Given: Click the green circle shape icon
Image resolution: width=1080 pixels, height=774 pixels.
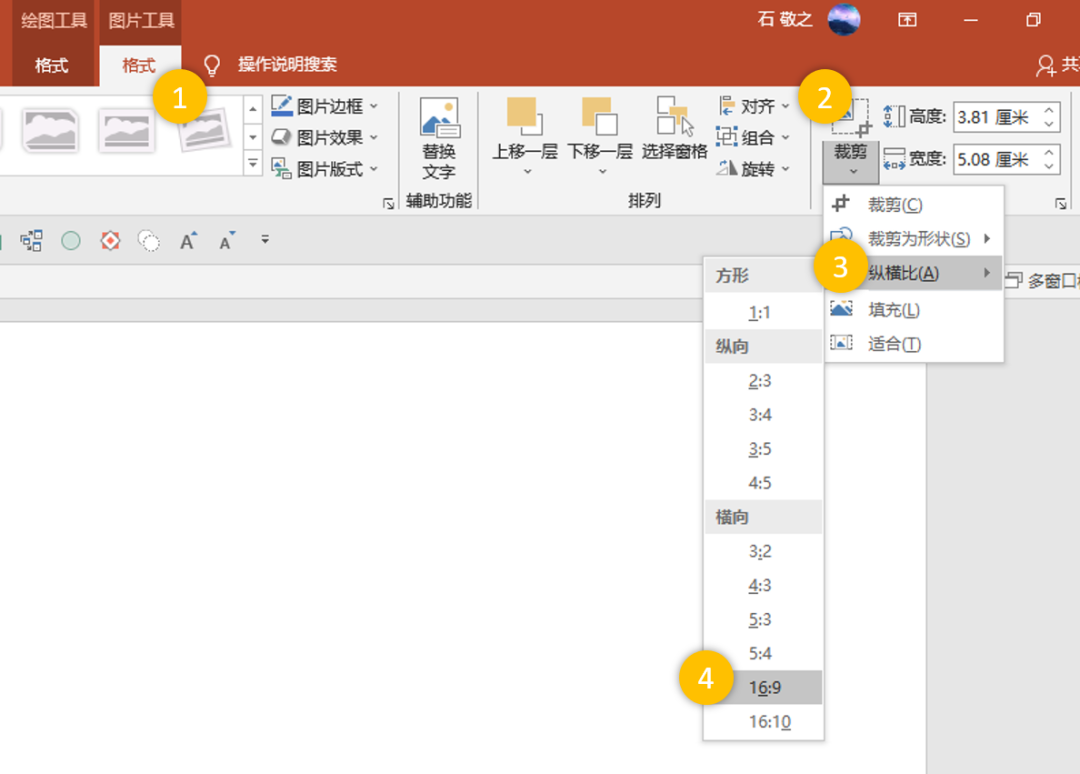Looking at the screenshot, I should tap(71, 241).
